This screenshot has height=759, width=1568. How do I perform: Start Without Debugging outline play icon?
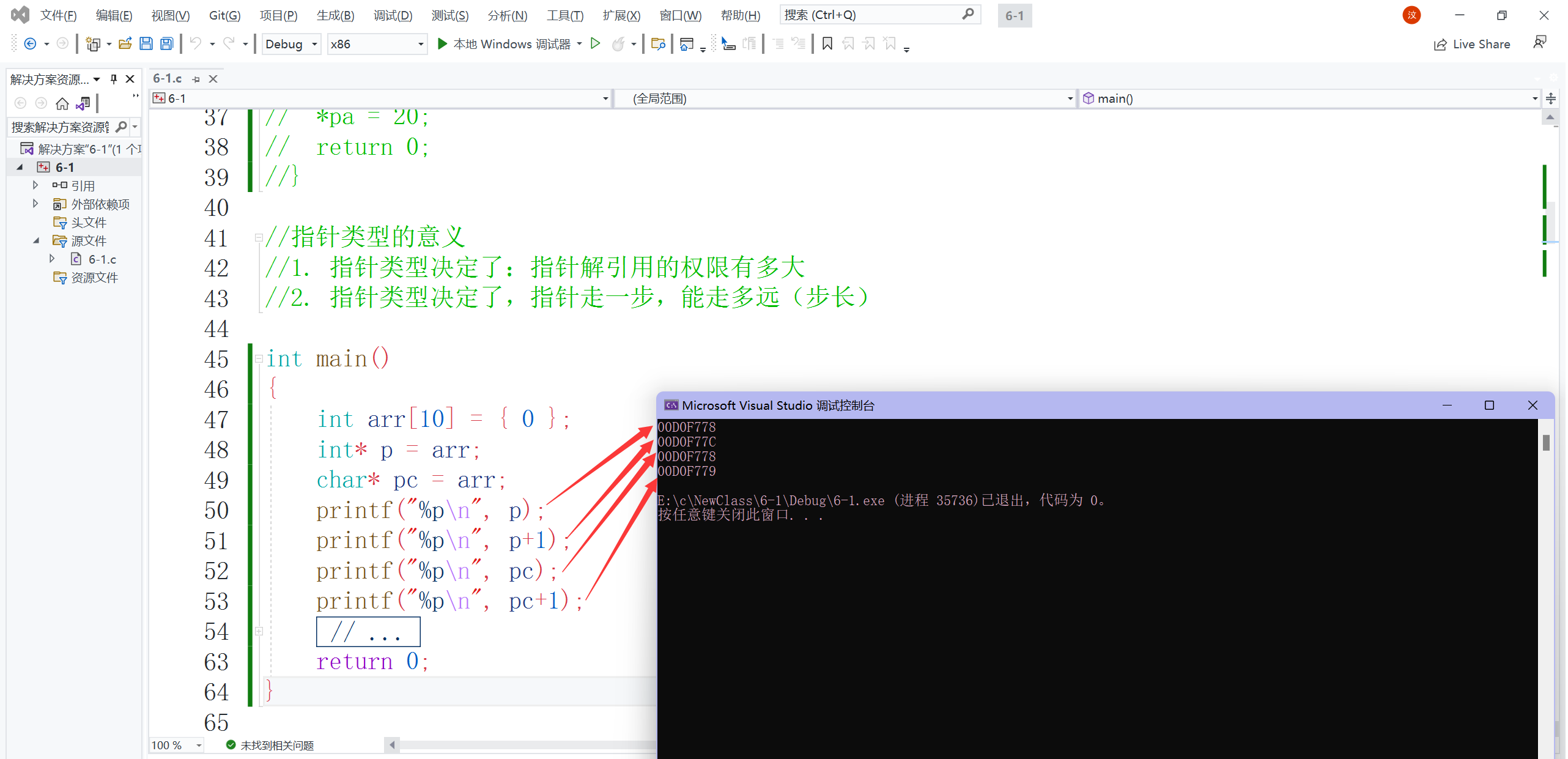(x=595, y=44)
